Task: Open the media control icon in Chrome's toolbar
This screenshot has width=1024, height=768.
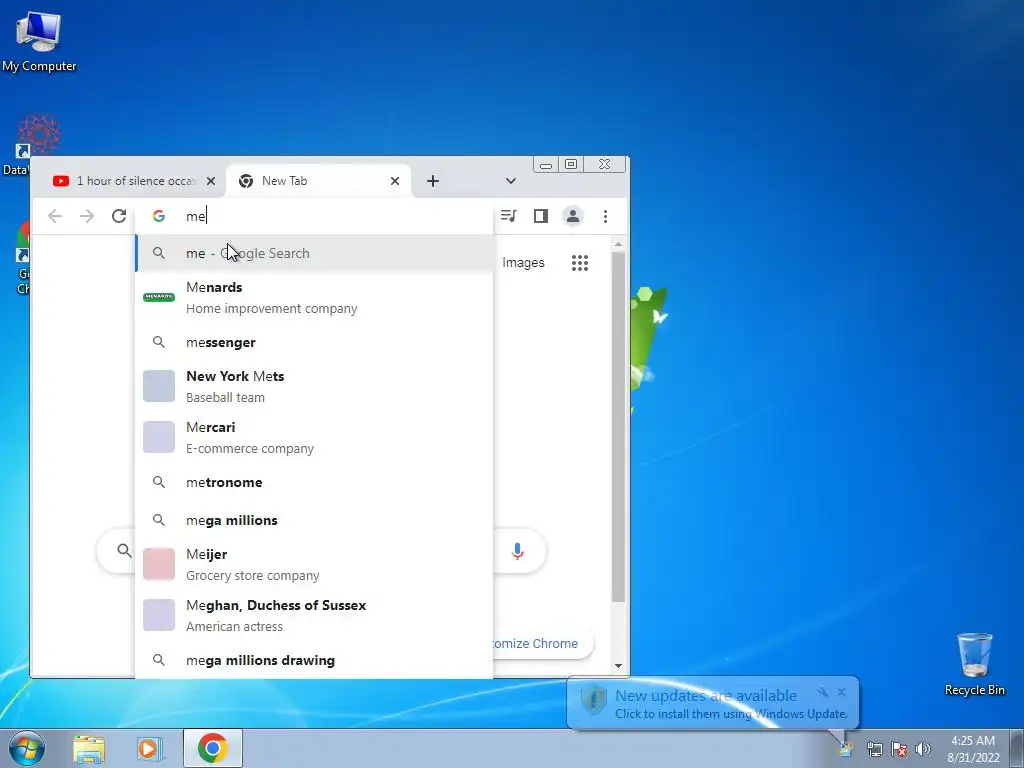Action: (509, 216)
